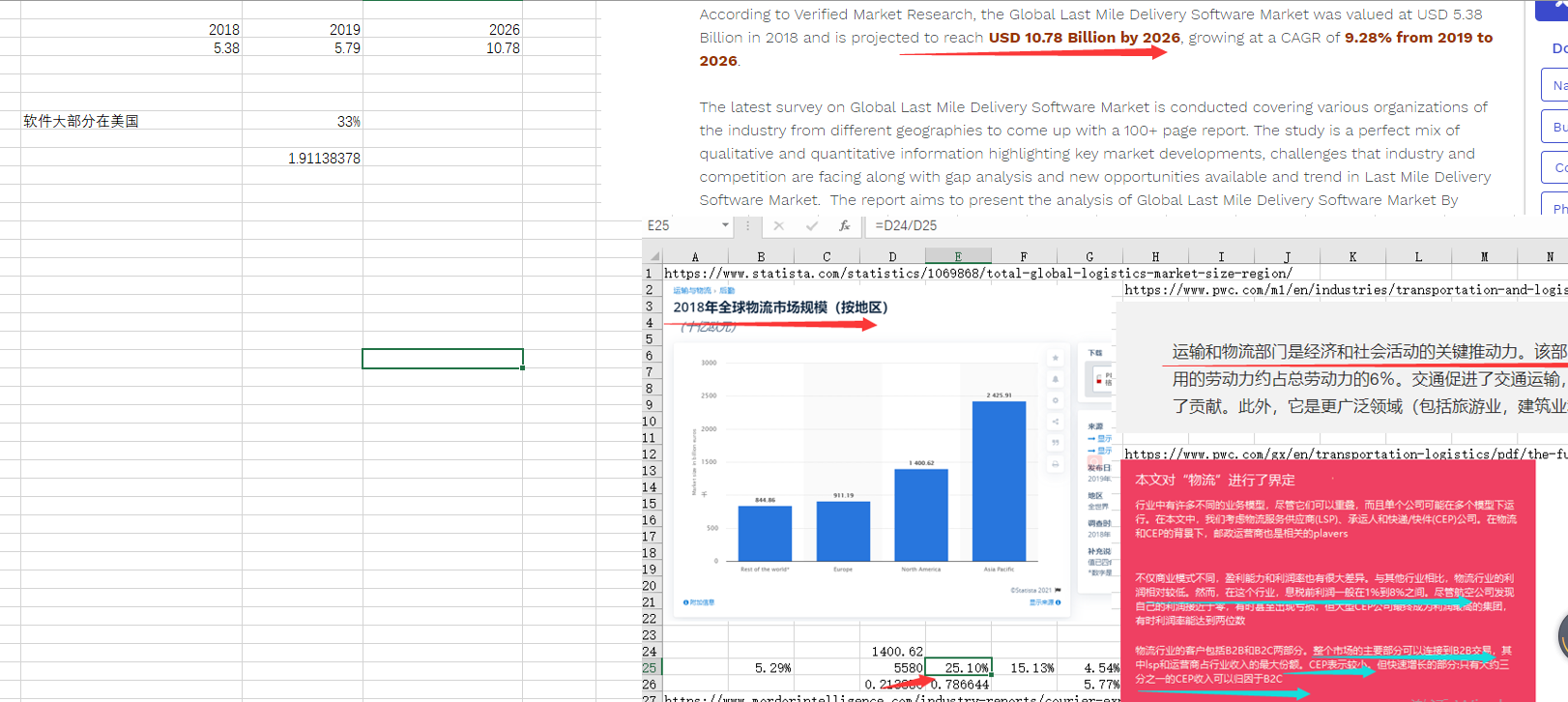Image resolution: width=1568 pixels, height=702 pixels.
Task: Click the quote citation icon beside chart
Action: click(1056, 443)
